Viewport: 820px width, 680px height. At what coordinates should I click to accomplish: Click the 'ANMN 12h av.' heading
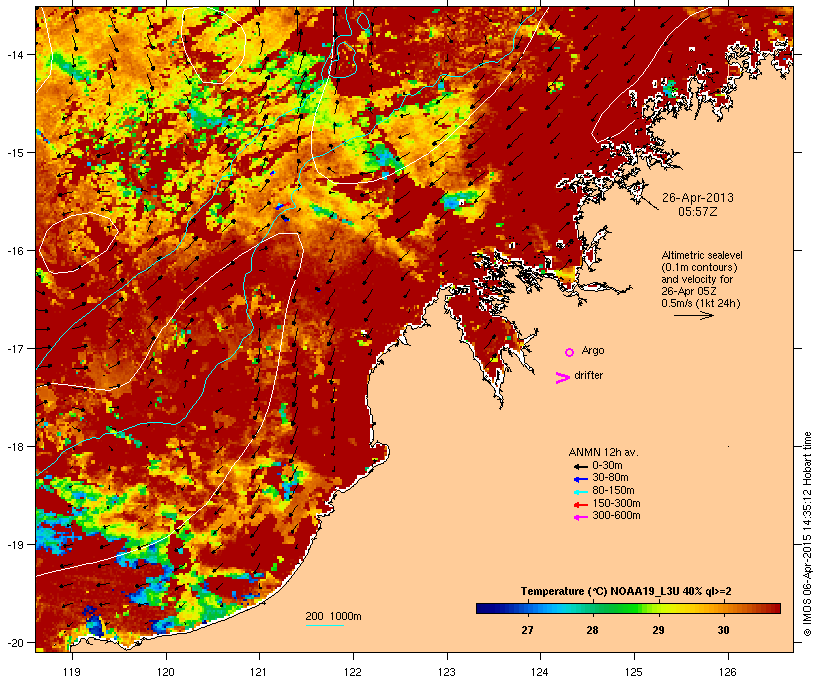pos(603,452)
